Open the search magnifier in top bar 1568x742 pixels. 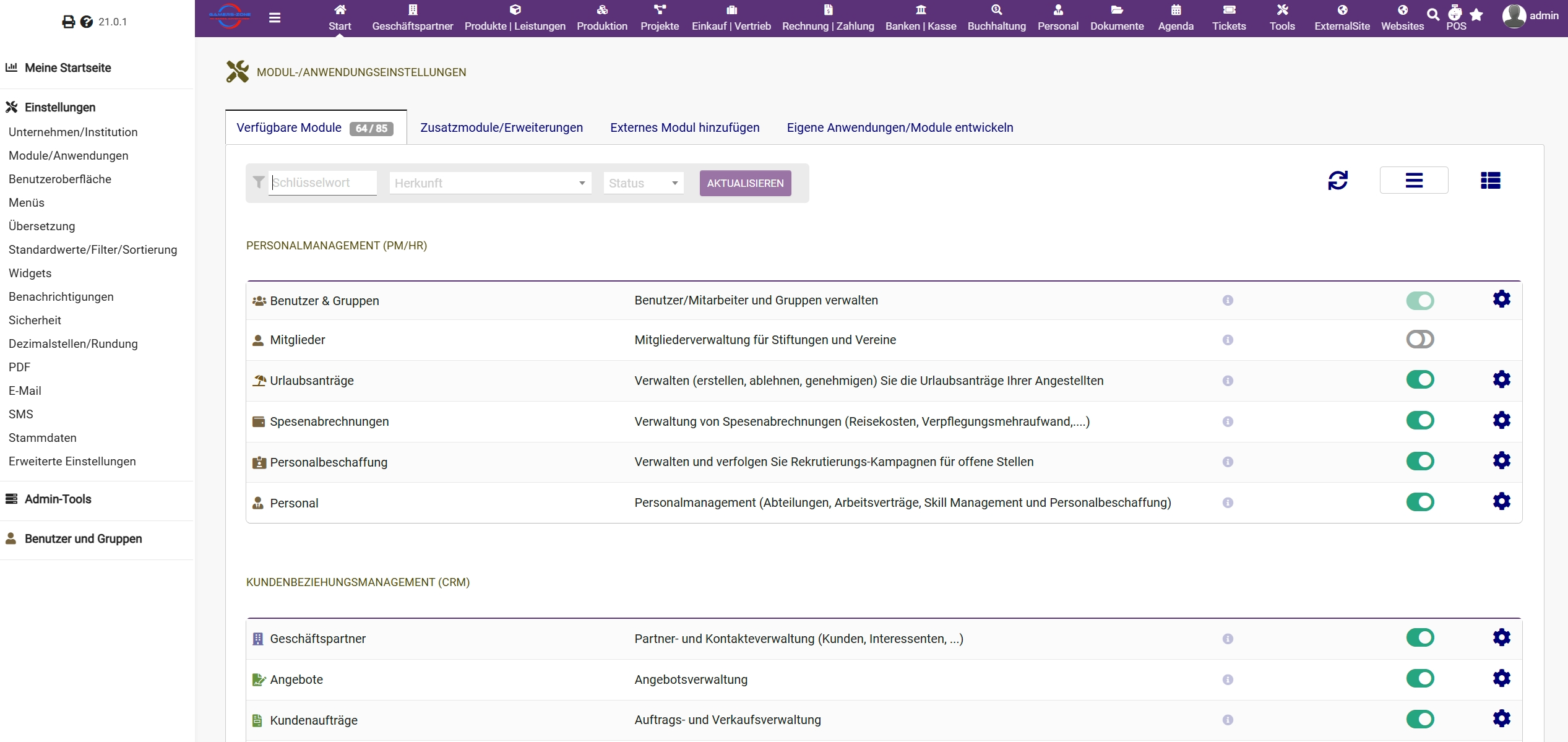click(x=1432, y=15)
